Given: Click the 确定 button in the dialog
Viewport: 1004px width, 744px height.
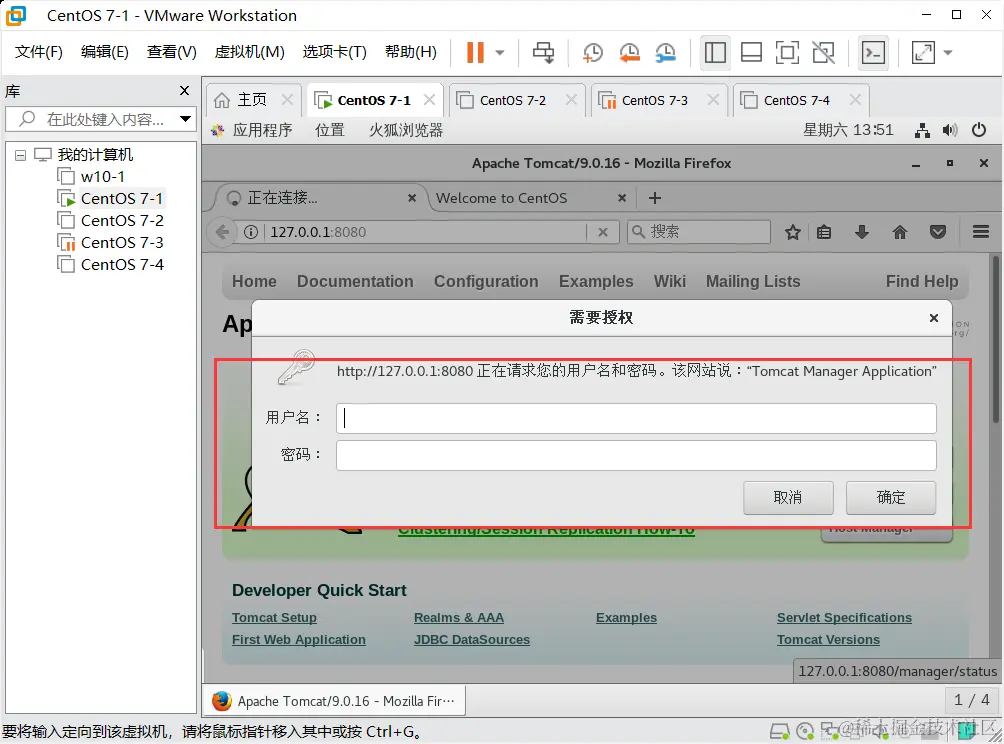Looking at the screenshot, I should pos(891,497).
